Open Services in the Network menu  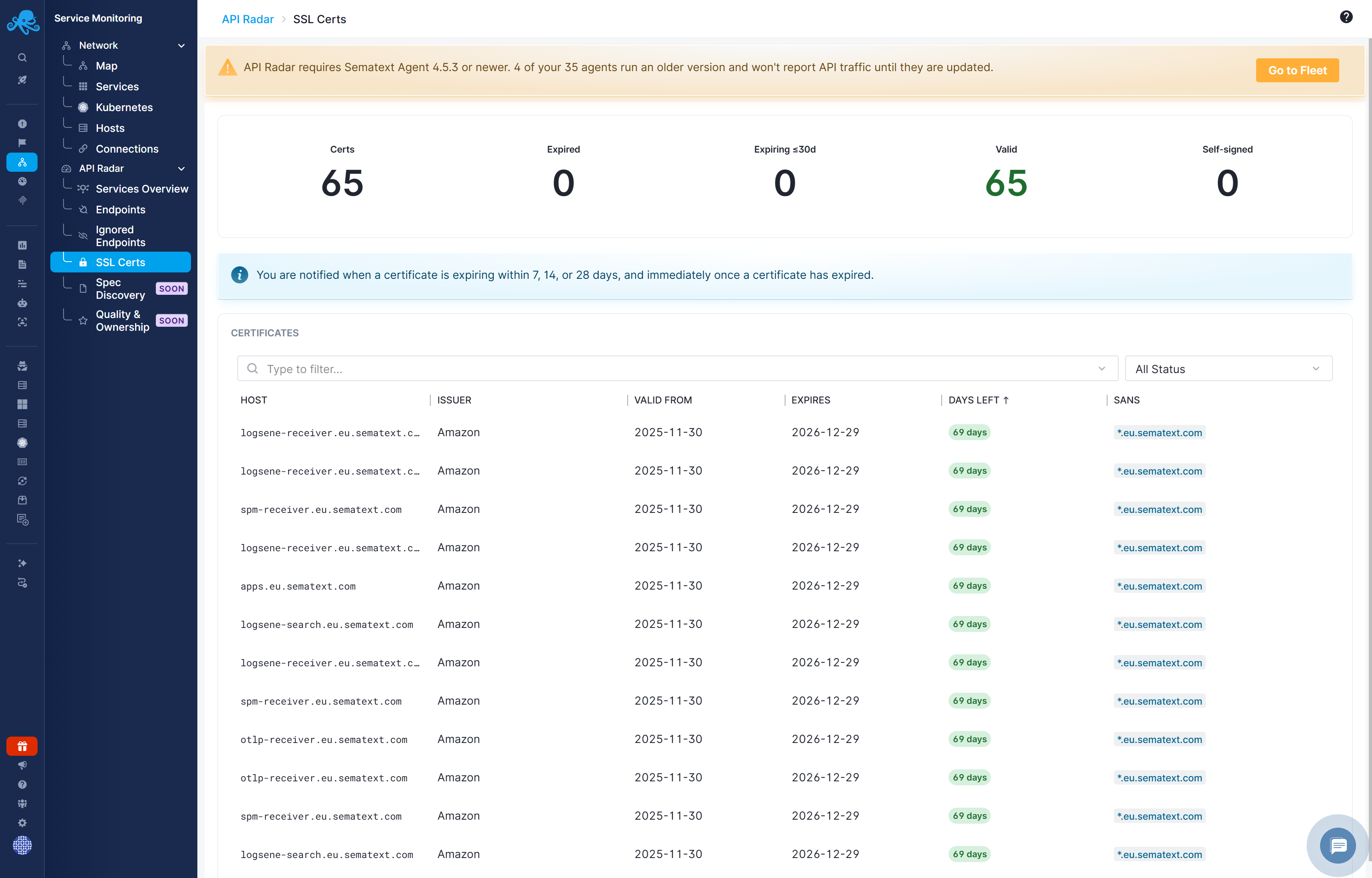(117, 87)
